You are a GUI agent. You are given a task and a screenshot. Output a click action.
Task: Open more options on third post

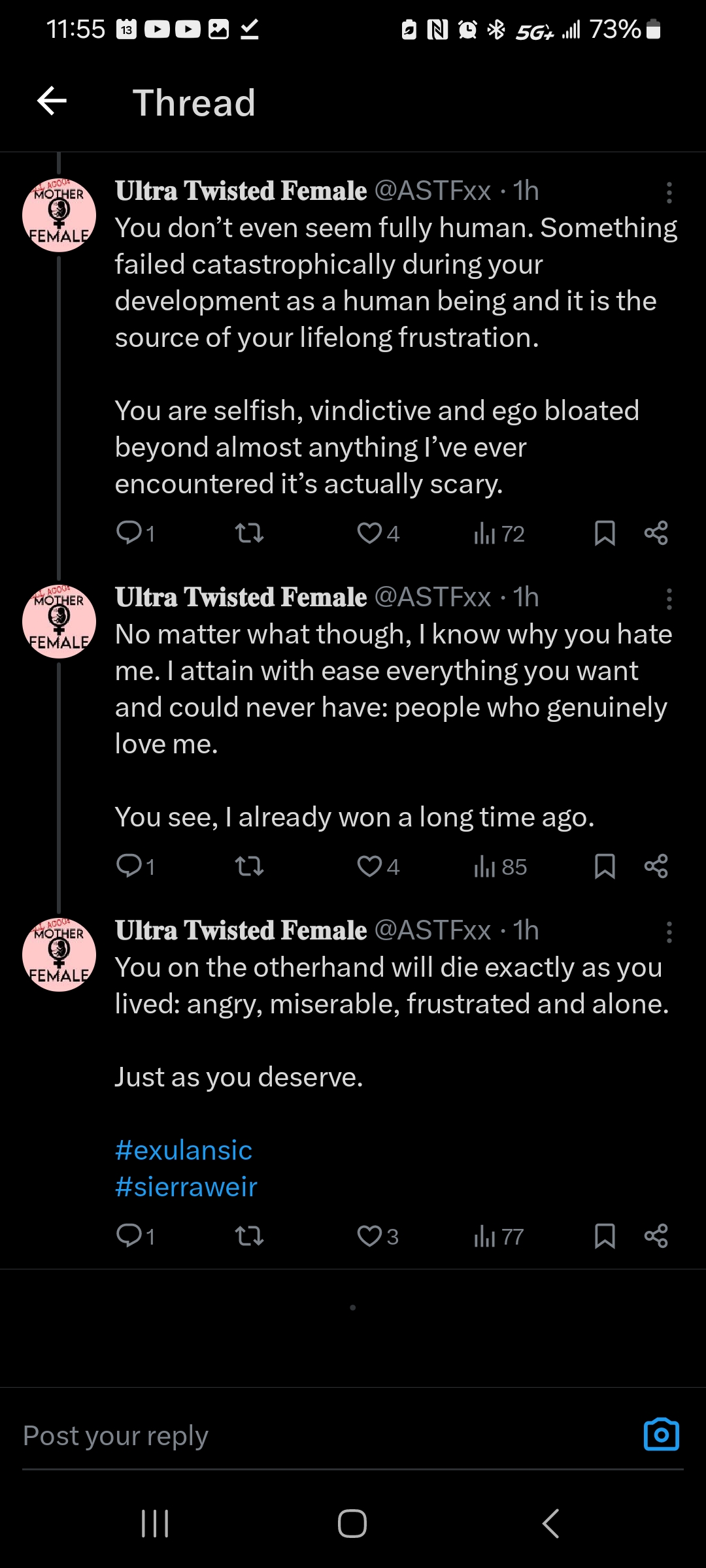669,932
